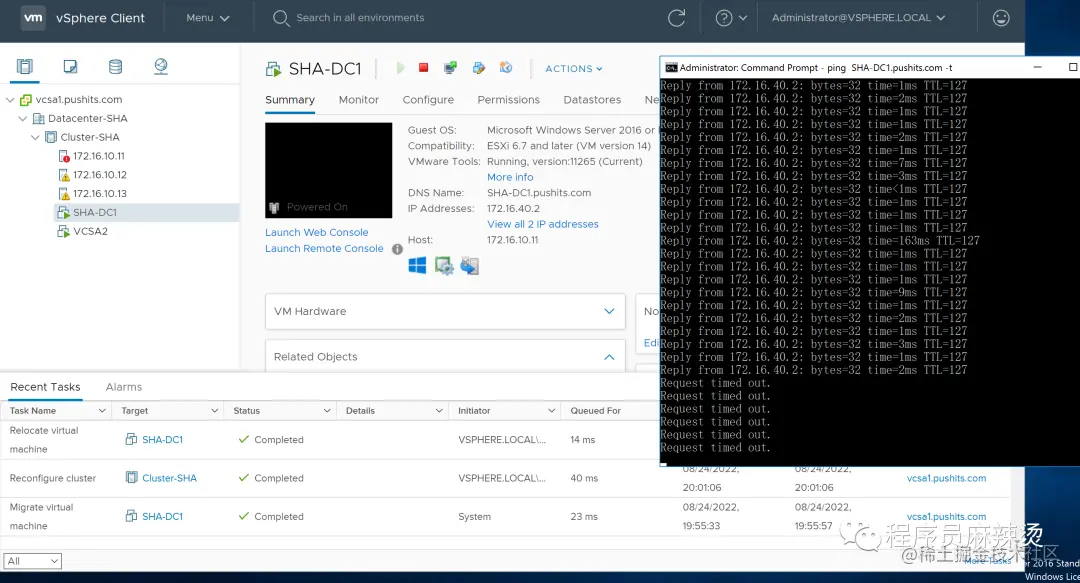Switch to the Recent Tasks tab
The height and width of the screenshot is (583, 1080).
(45, 387)
